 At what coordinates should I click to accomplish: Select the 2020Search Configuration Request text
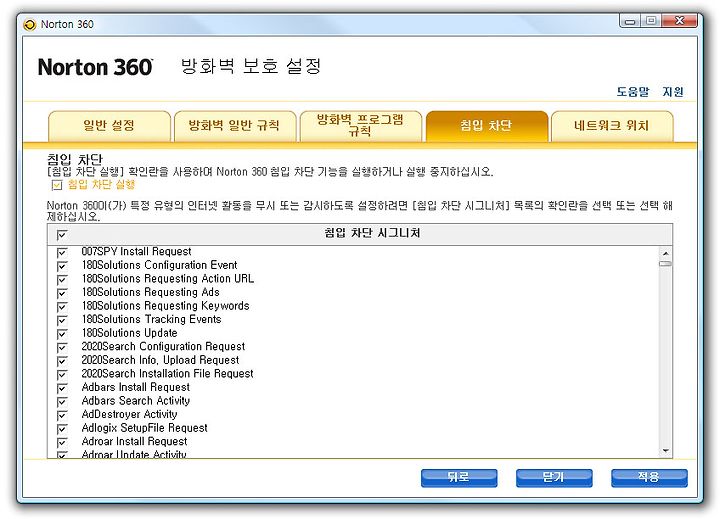(x=163, y=346)
